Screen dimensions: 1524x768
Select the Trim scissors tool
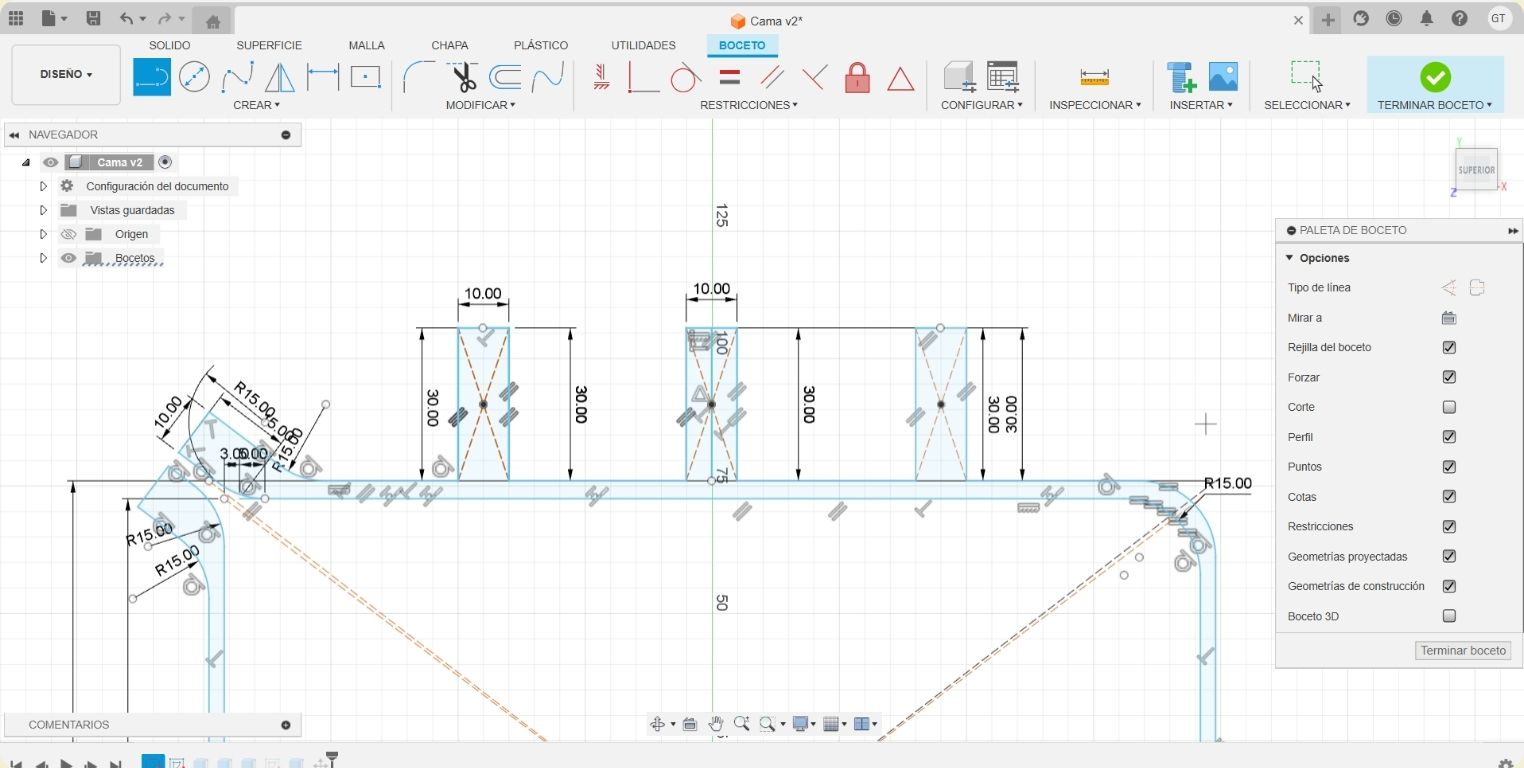[x=463, y=77]
